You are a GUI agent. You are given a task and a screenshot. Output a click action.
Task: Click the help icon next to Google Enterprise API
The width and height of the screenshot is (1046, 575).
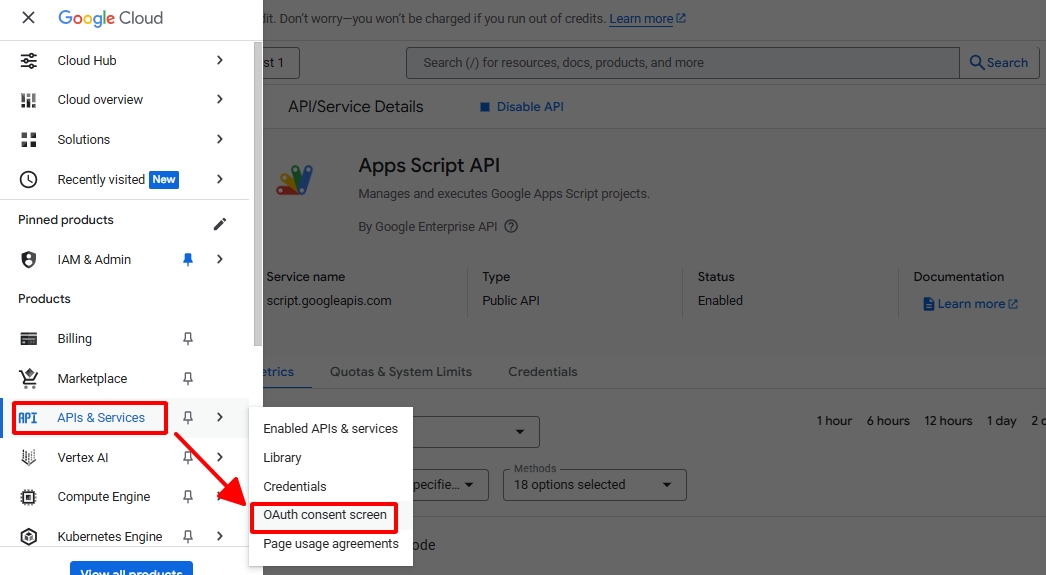511,226
